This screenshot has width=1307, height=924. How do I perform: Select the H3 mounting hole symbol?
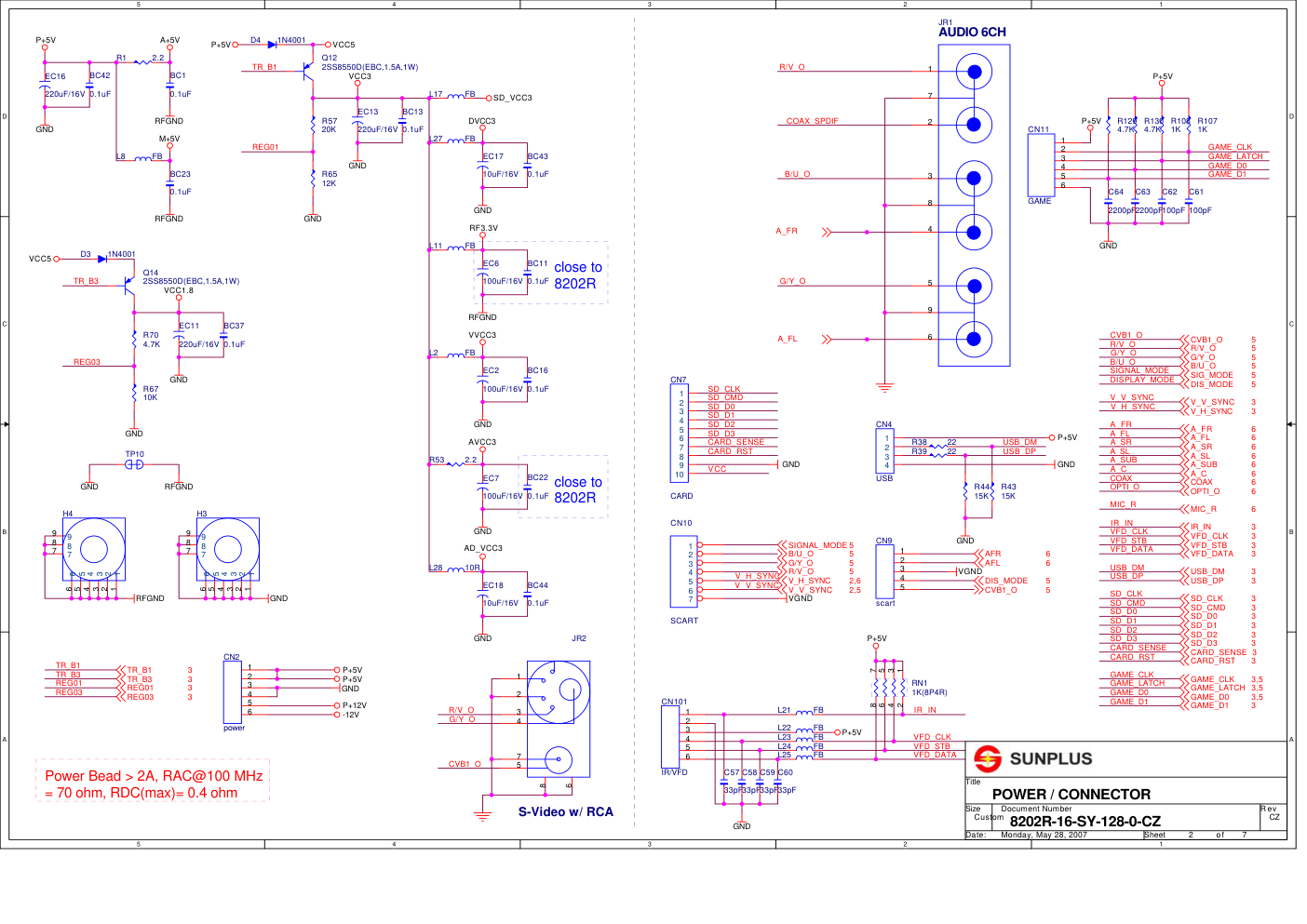(x=228, y=549)
